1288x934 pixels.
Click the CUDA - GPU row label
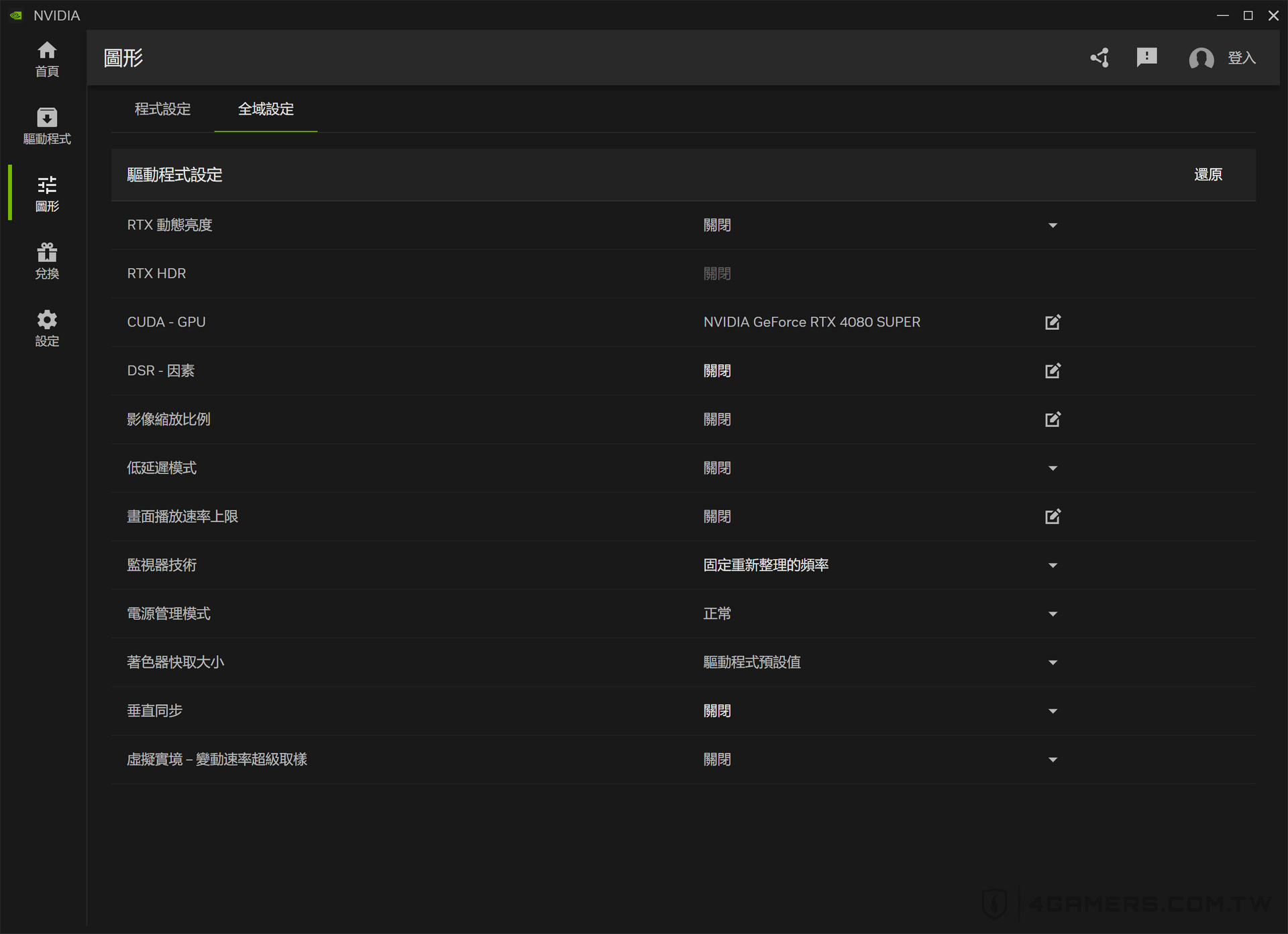[x=166, y=323]
